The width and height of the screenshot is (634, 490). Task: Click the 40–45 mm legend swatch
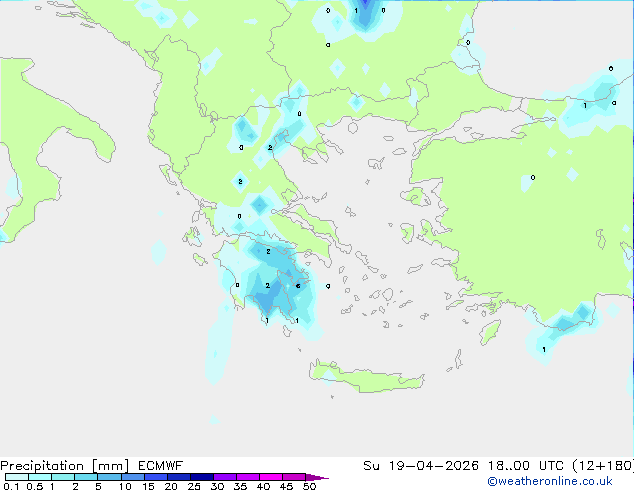click(271, 477)
